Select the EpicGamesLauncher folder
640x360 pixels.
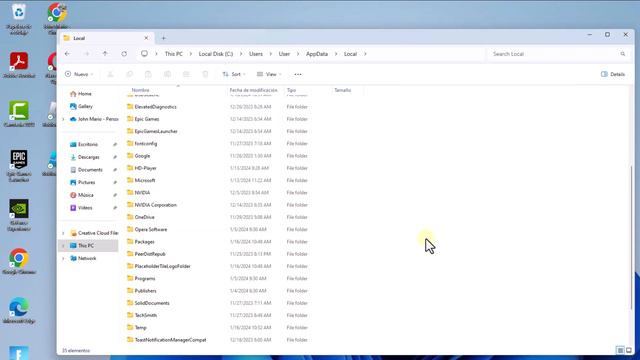[156, 131]
